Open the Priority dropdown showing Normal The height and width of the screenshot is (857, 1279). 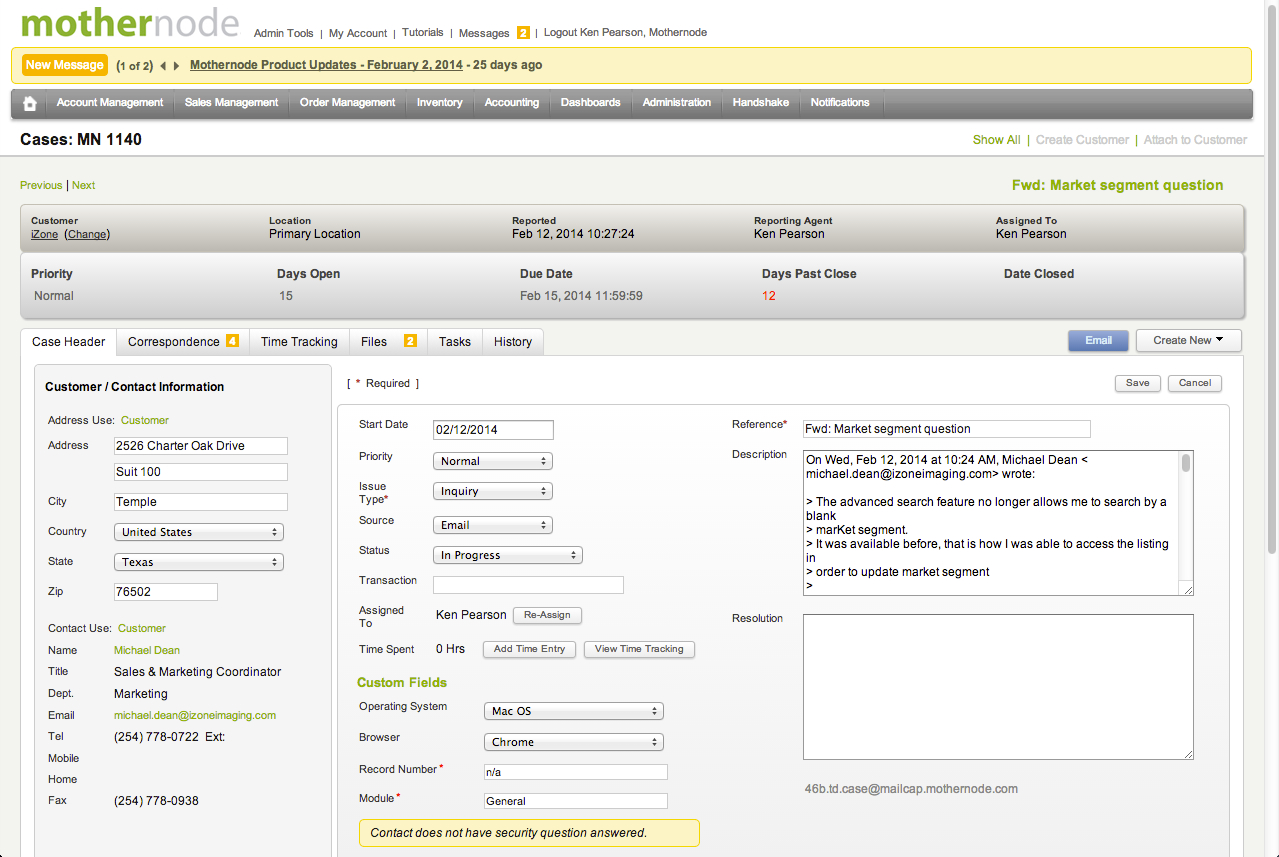pyautogui.click(x=492, y=460)
